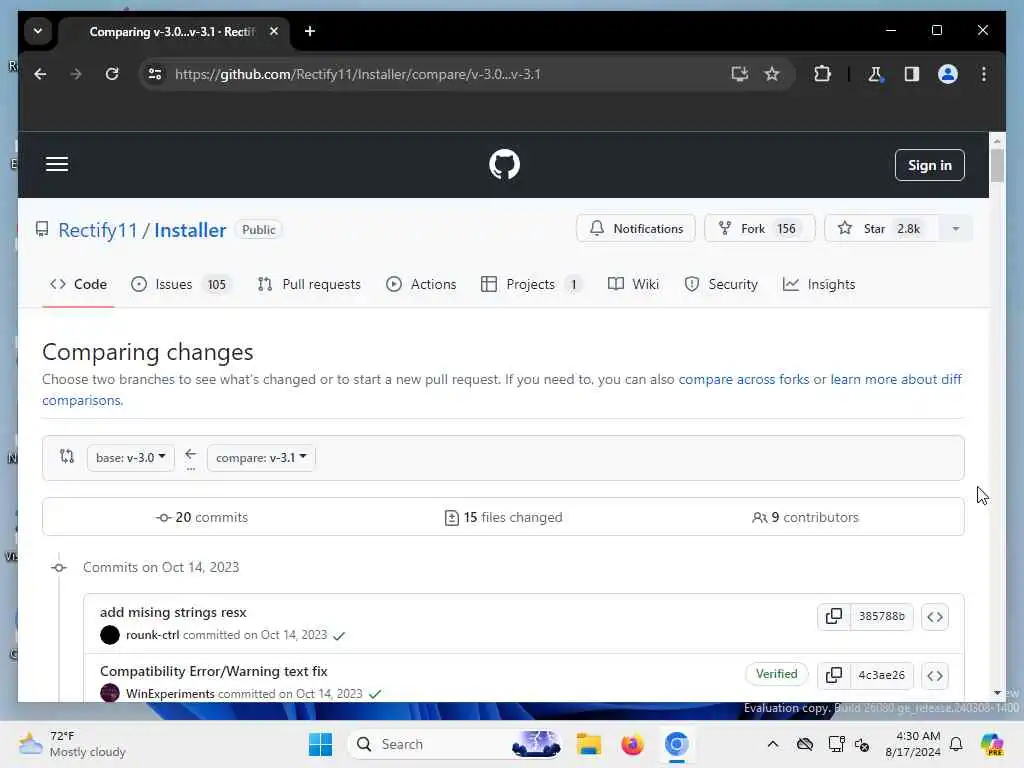Click the address bar URL field
The height and width of the screenshot is (768, 1024).
(444, 74)
